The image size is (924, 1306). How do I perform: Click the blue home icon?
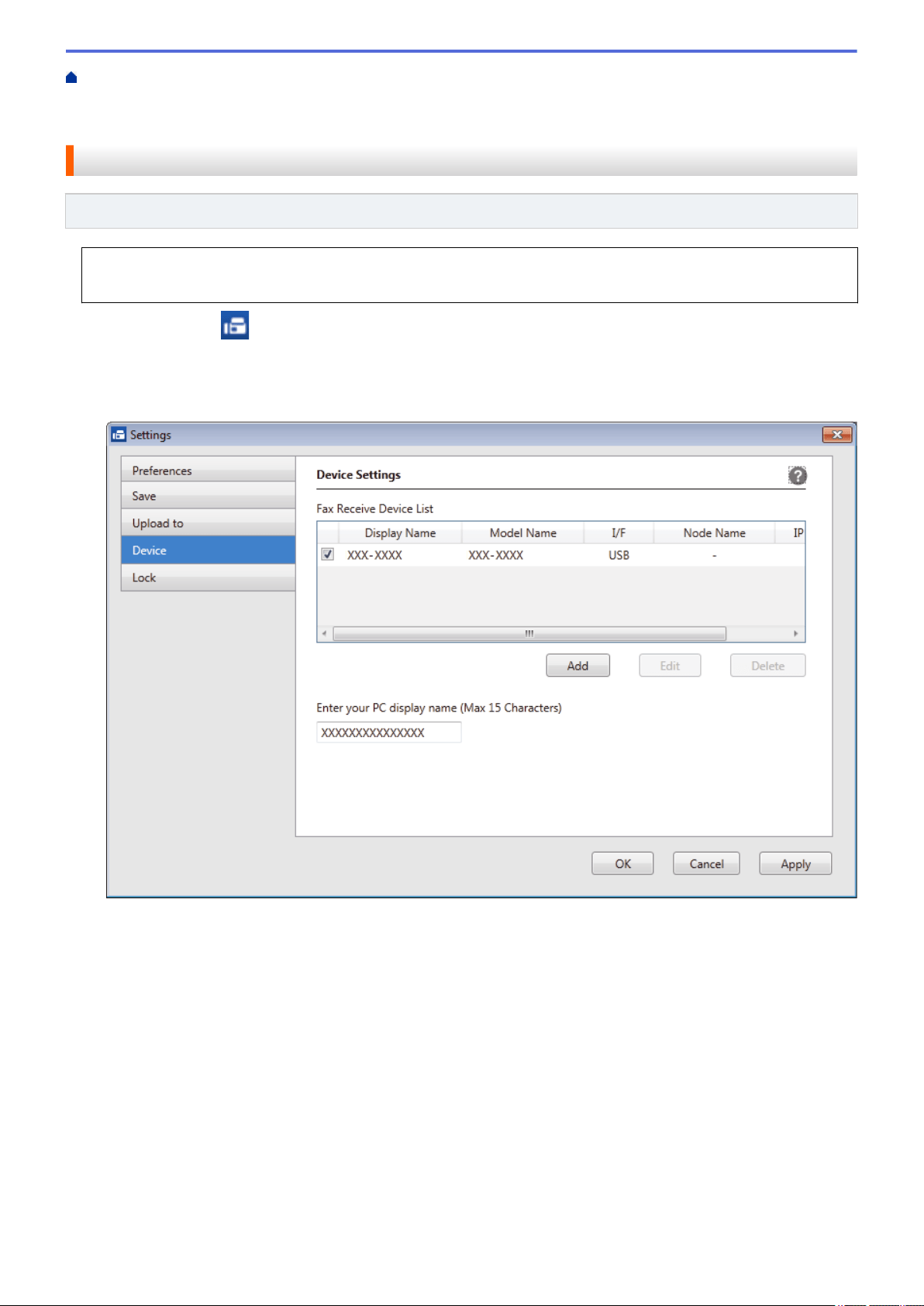pos(71,78)
